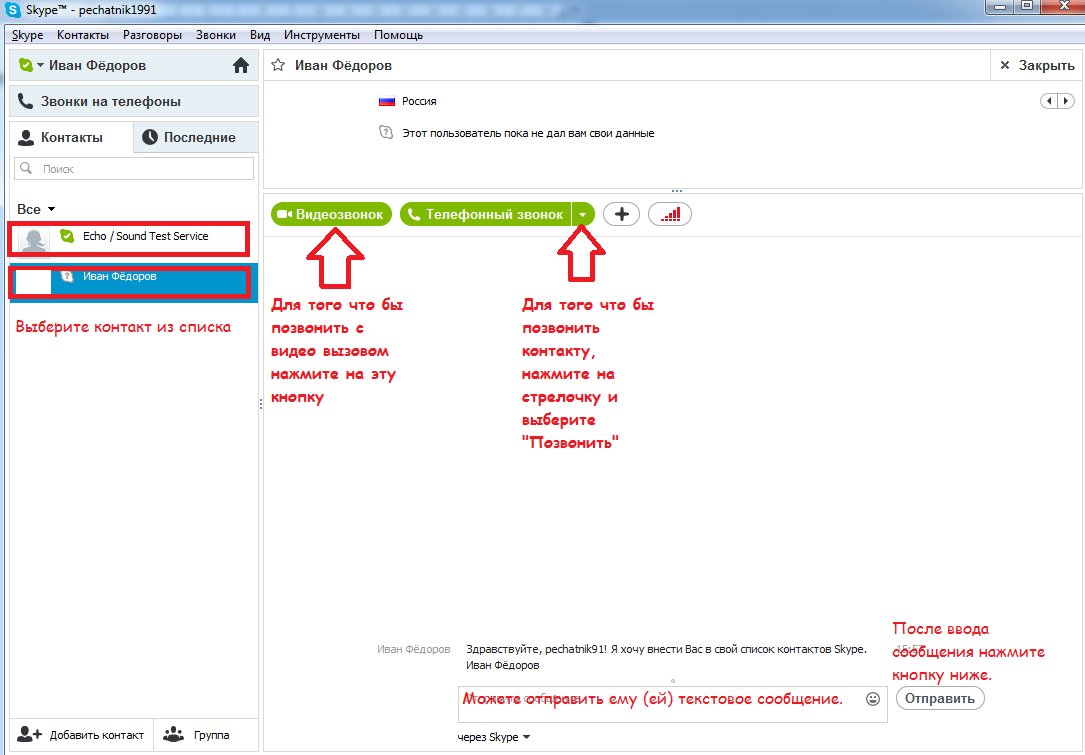Open the Контакты menu
The width and height of the screenshot is (1085, 755).
tap(83, 35)
